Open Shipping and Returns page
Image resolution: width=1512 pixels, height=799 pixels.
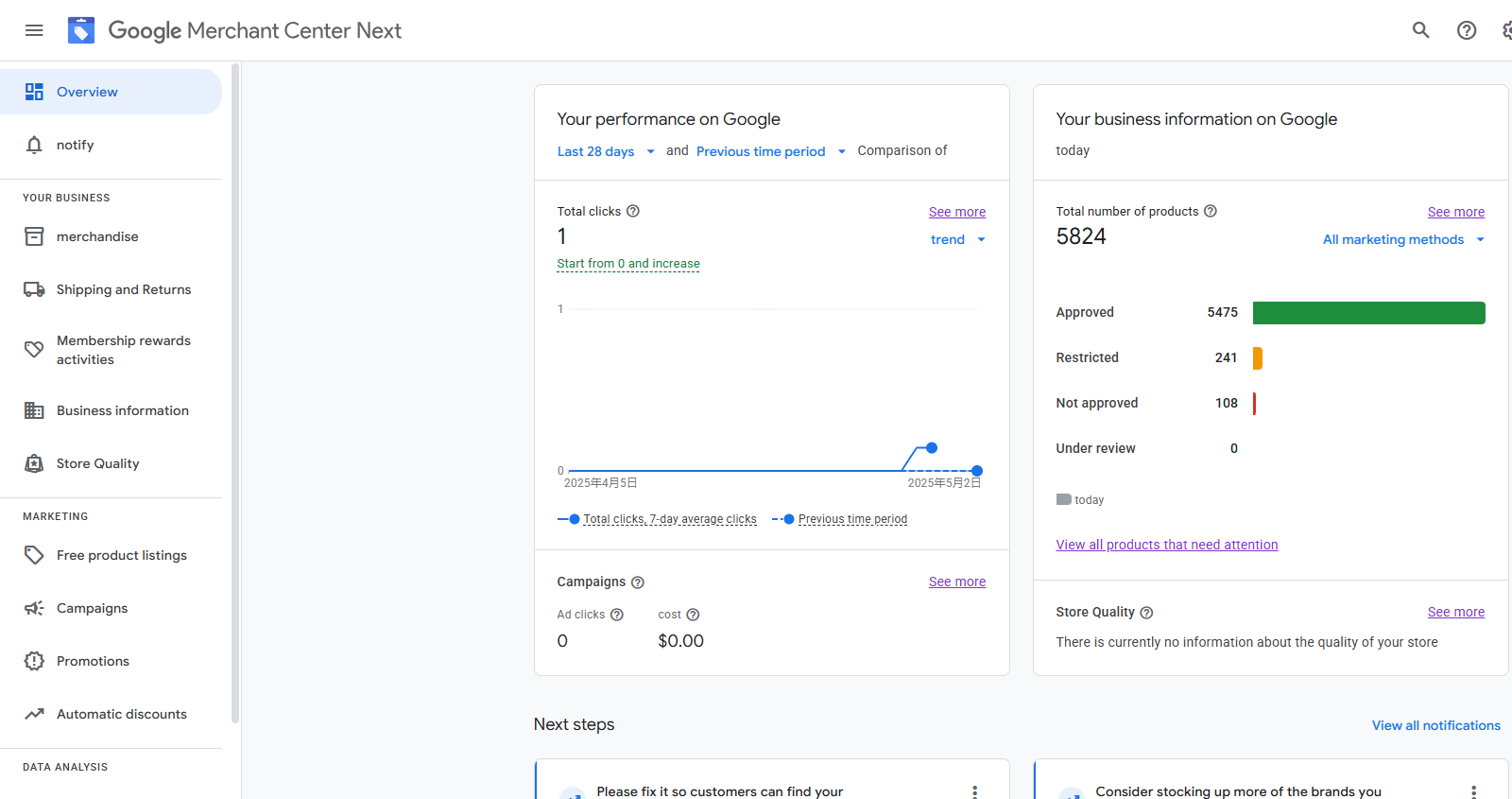111,289
